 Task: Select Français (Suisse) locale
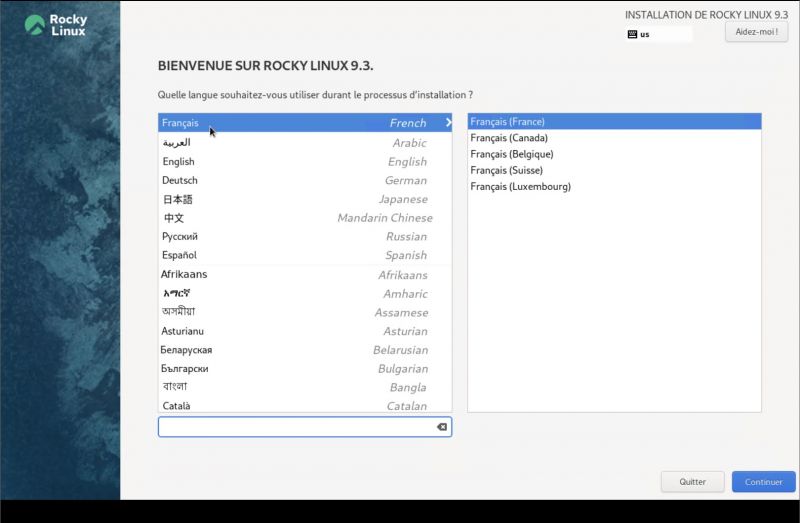[508, 170]
